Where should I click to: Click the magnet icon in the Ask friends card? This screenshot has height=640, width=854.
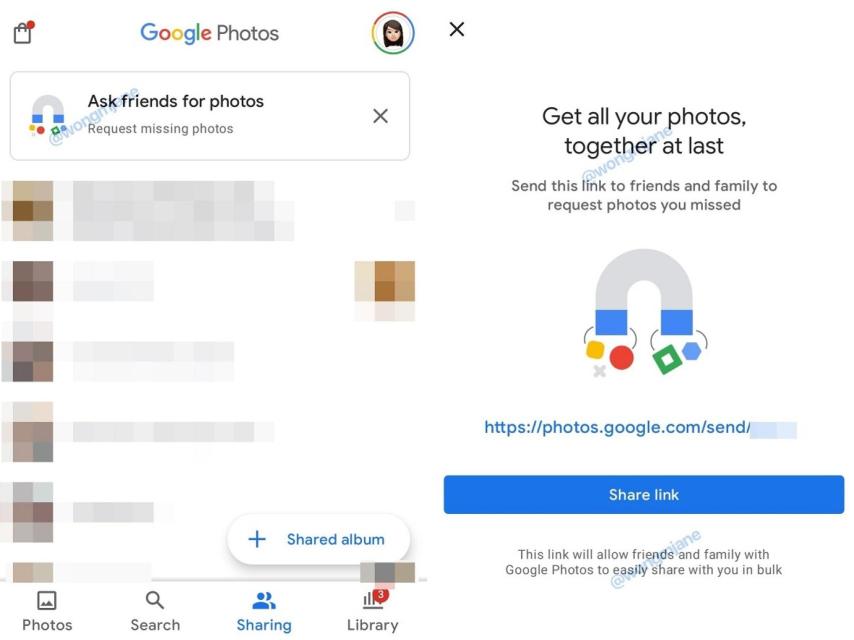coord(47,115)
